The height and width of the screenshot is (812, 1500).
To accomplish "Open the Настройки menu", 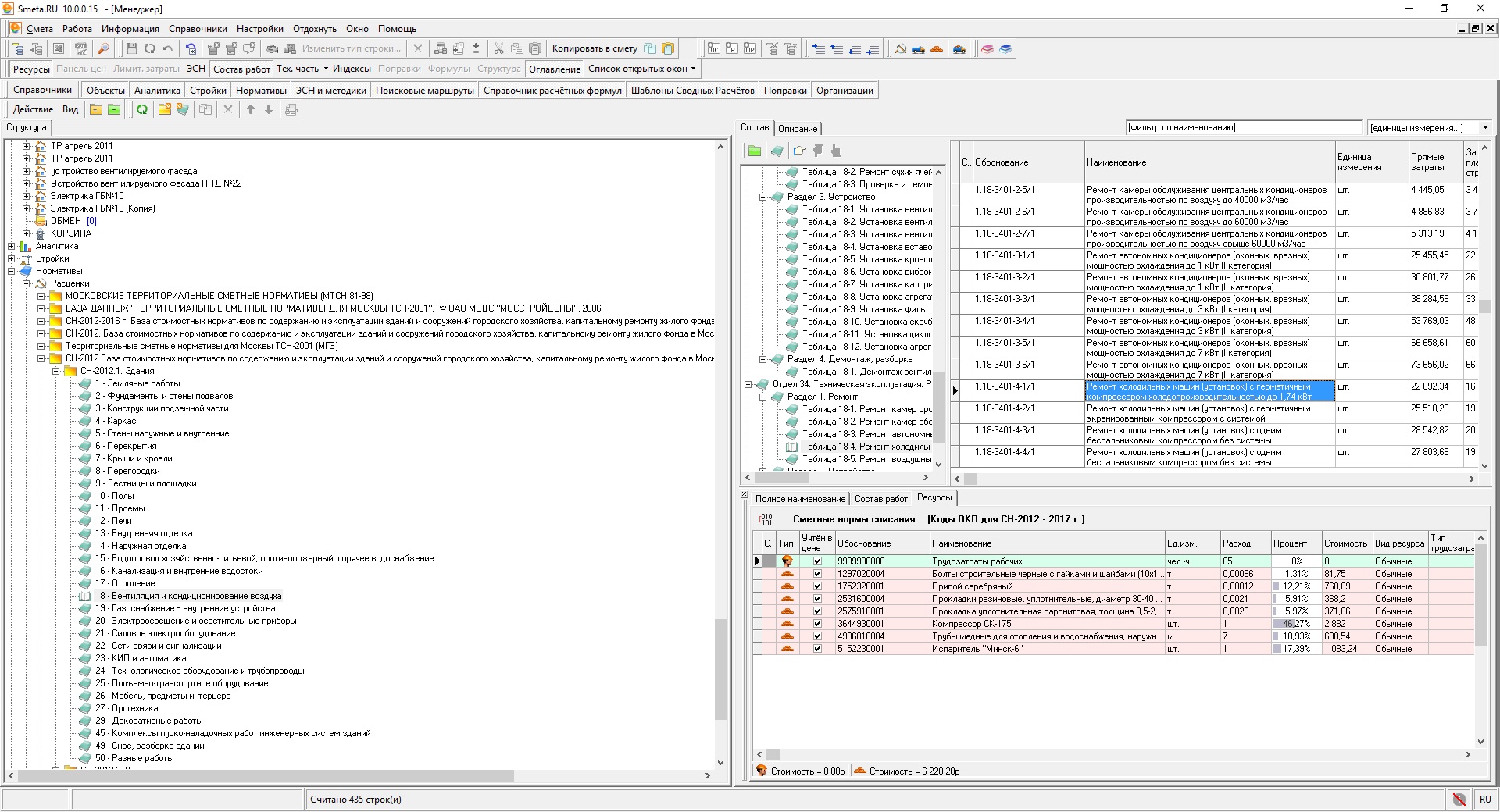I will (x=260, y=29).
